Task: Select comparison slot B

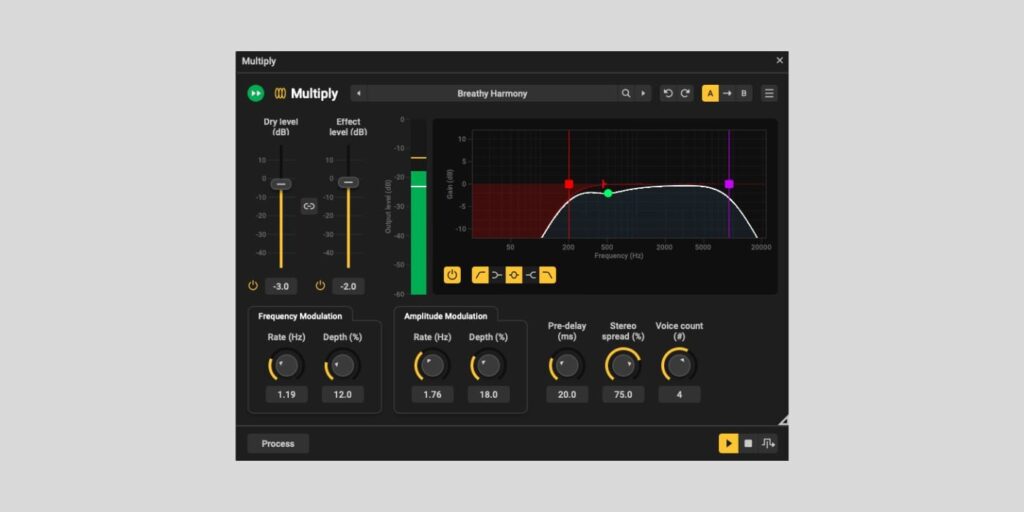Action: click(x=744, y=93)
